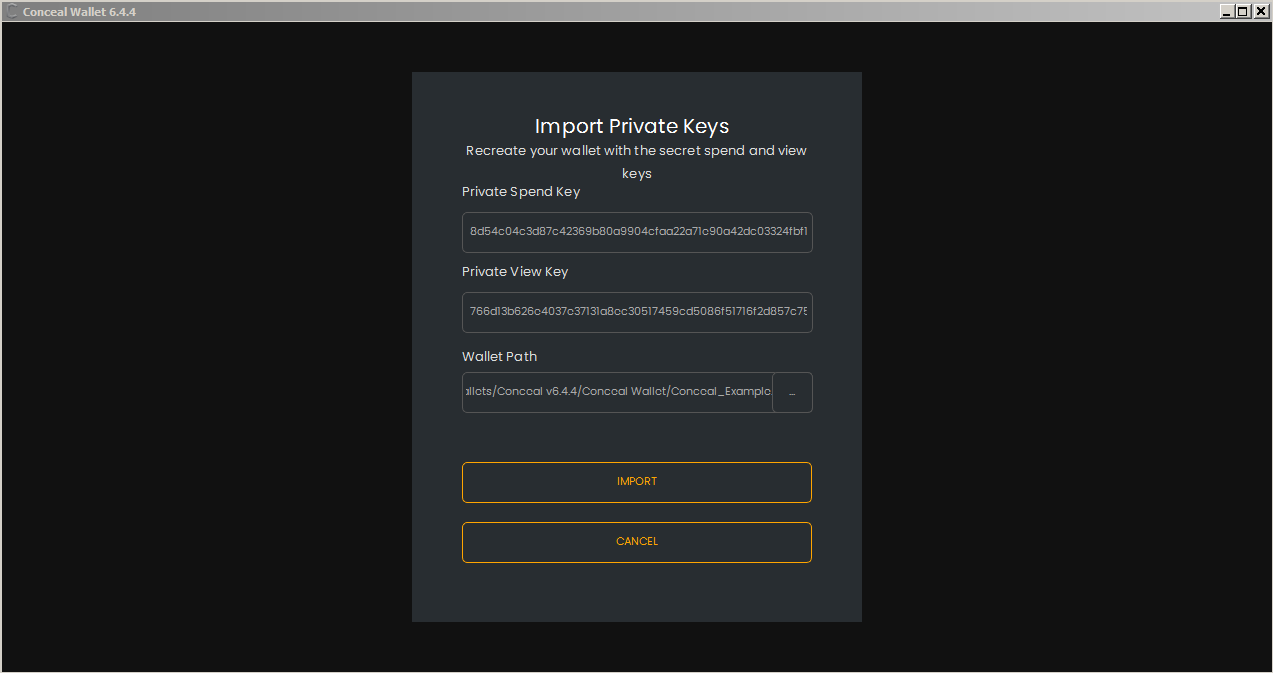Click the 'Private Spend Key' label

point(521,192)
